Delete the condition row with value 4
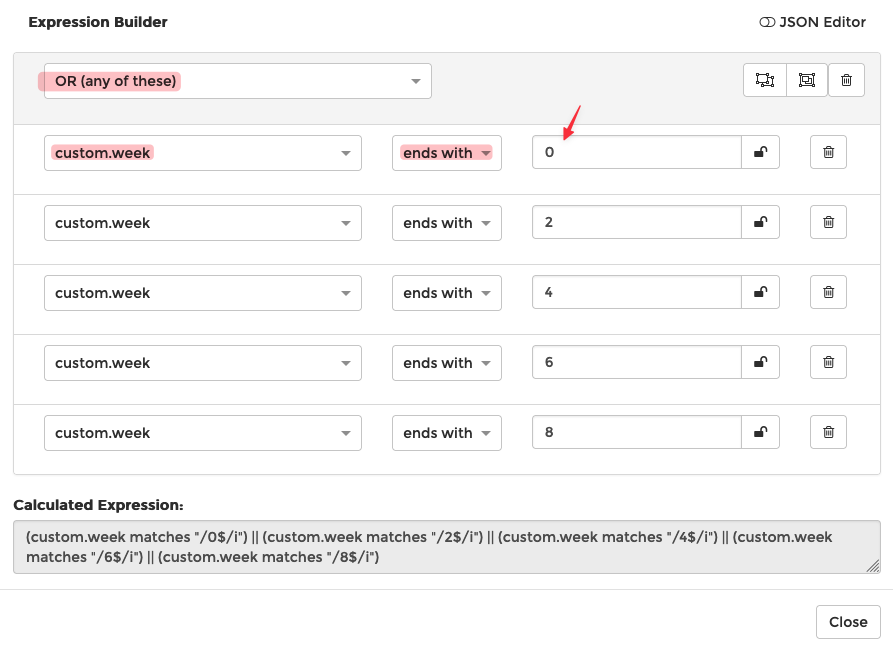This screenshot has height=652, width=893. coord(828,292)
